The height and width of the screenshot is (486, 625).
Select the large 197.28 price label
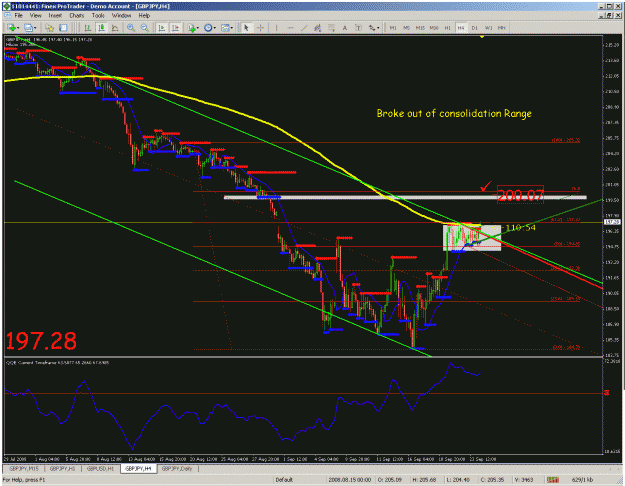(x=41, y=341)
